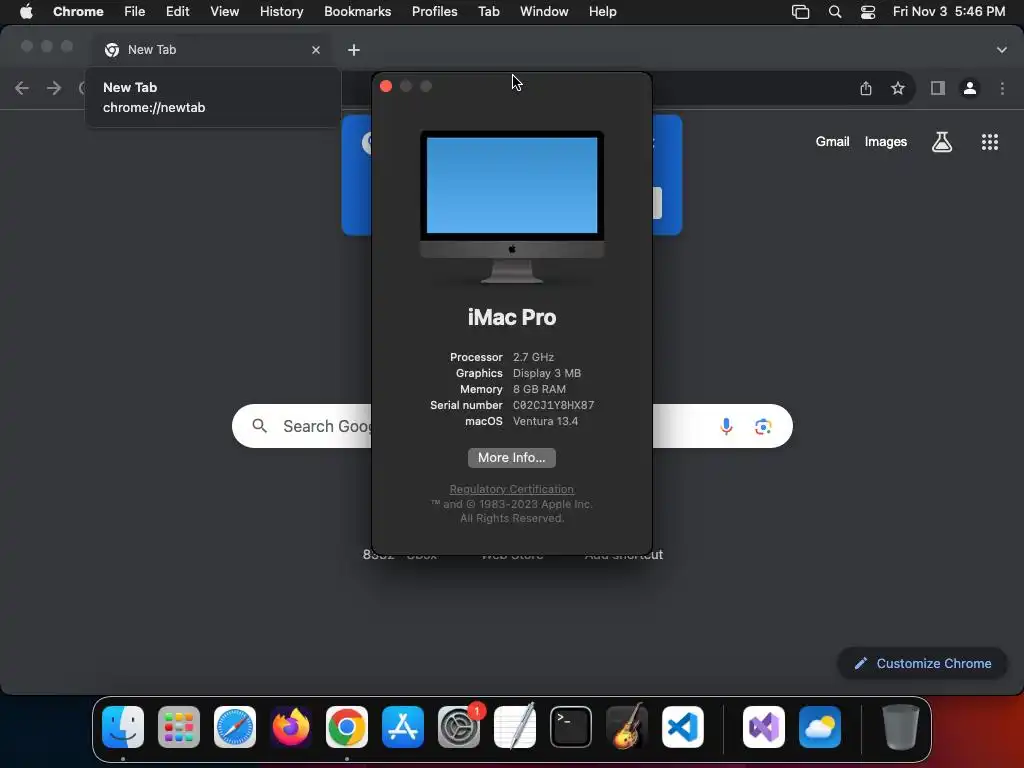The height and width of the screenshot is (768, 1024).
Task: Open the History menu
Action: [281, 12]
